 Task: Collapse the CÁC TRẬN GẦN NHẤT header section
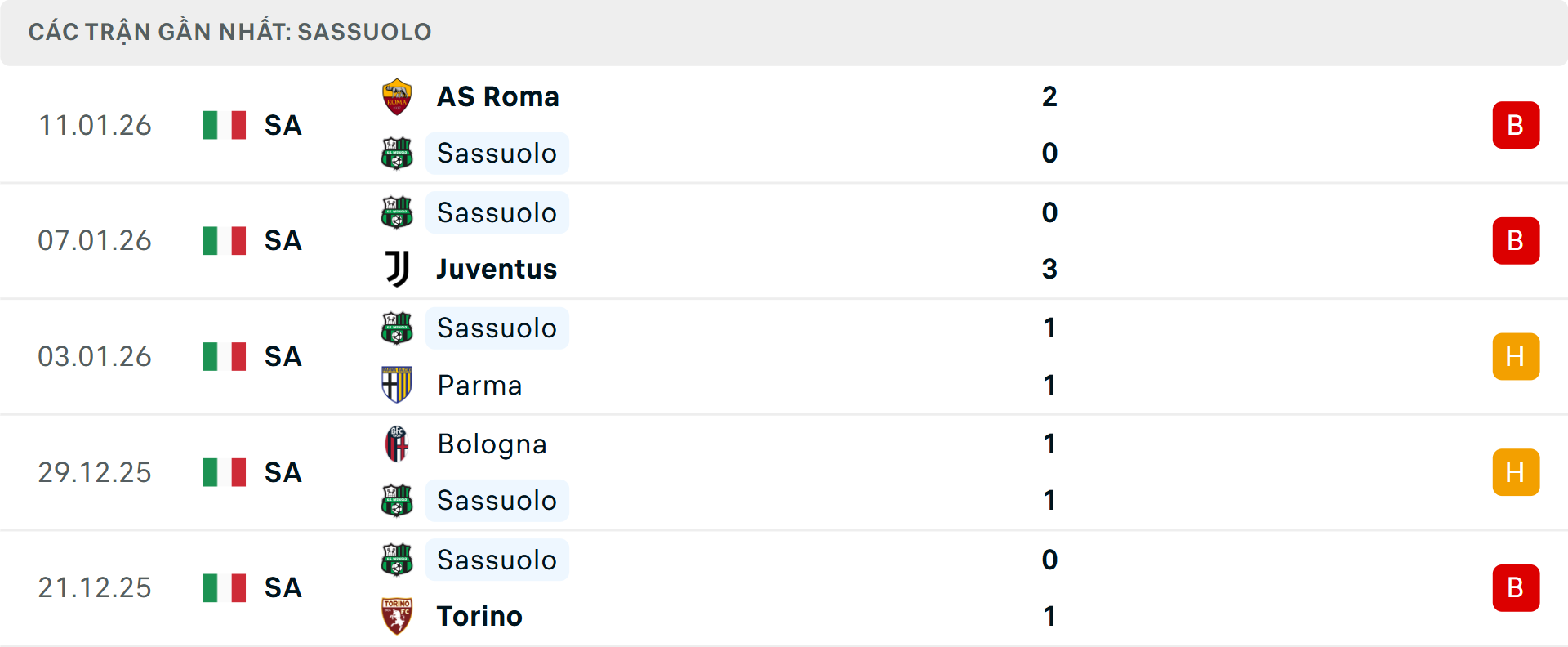229,32
